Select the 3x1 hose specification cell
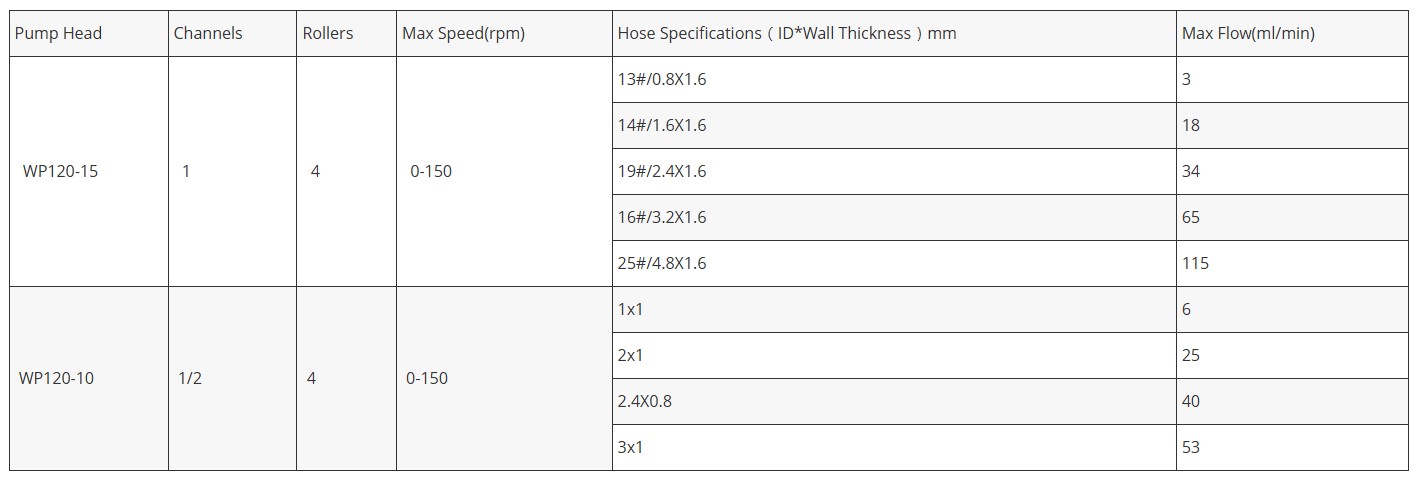 pyautogui.click(x=631, y=447)
